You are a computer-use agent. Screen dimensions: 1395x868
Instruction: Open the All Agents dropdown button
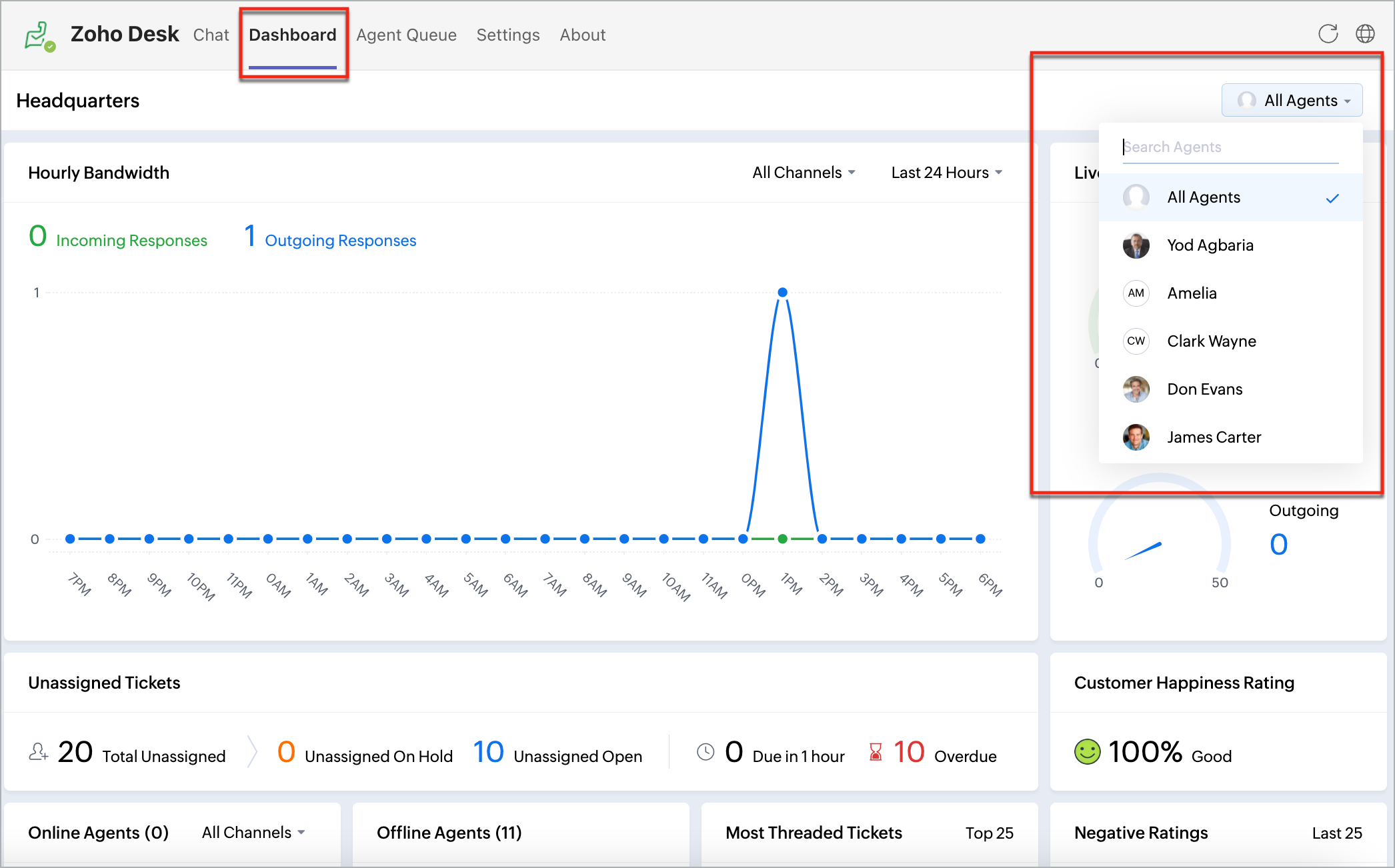(1292, 101)
